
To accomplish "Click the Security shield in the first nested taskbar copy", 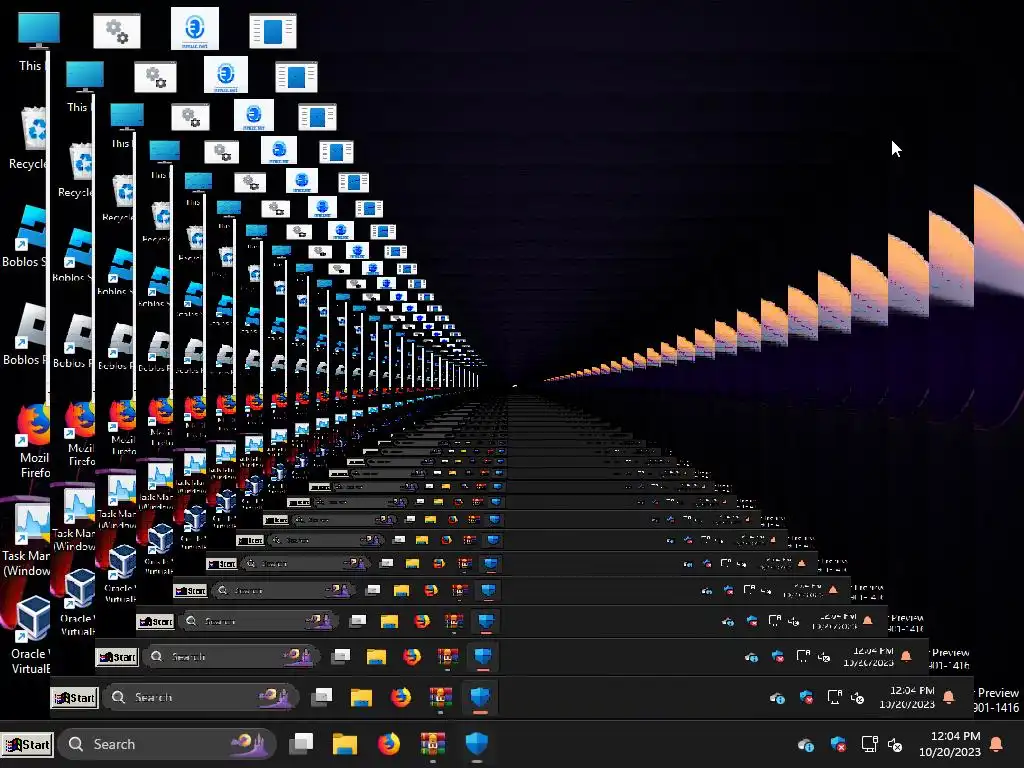I will pyautogui.click(x=480, y=697).
